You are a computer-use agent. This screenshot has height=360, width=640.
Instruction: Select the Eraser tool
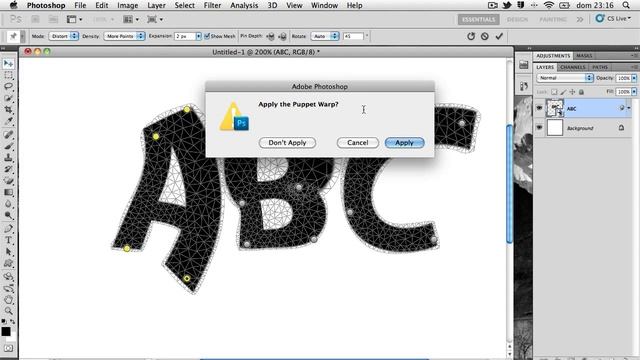pyautogui.click(x=8, y=180)
